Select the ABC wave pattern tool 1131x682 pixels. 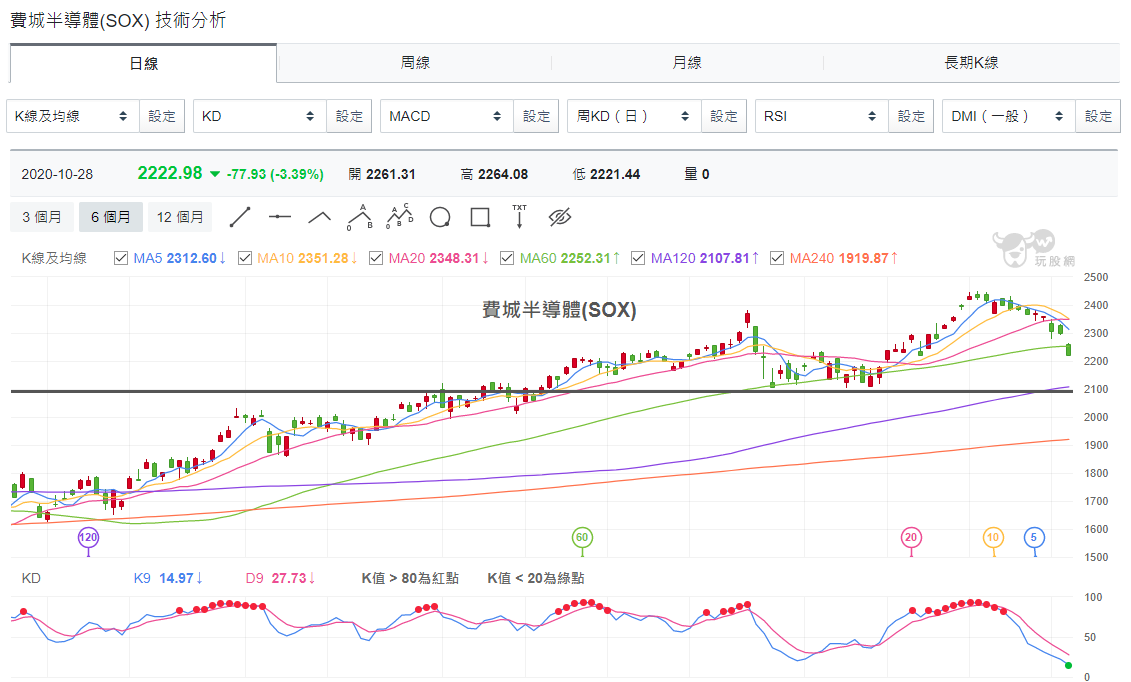point(360,217)
